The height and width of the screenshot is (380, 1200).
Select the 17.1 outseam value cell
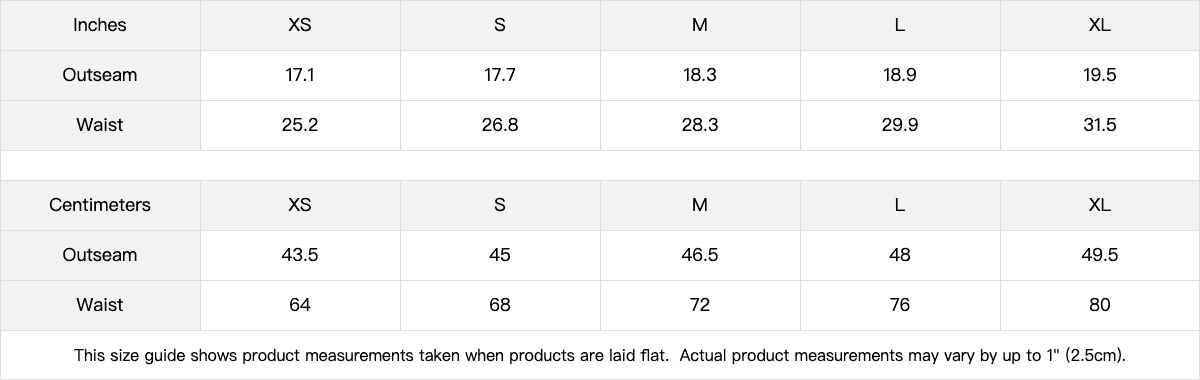coord(300,75)
